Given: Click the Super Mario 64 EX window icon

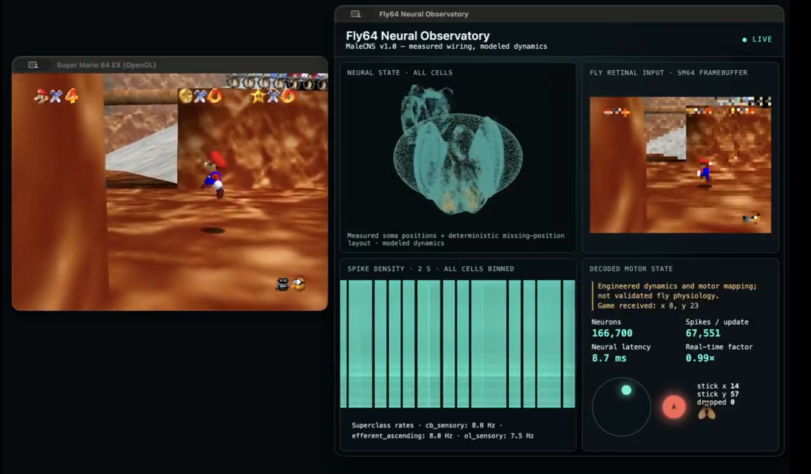Looking at the screenshot, I should (x=33, y=65).
